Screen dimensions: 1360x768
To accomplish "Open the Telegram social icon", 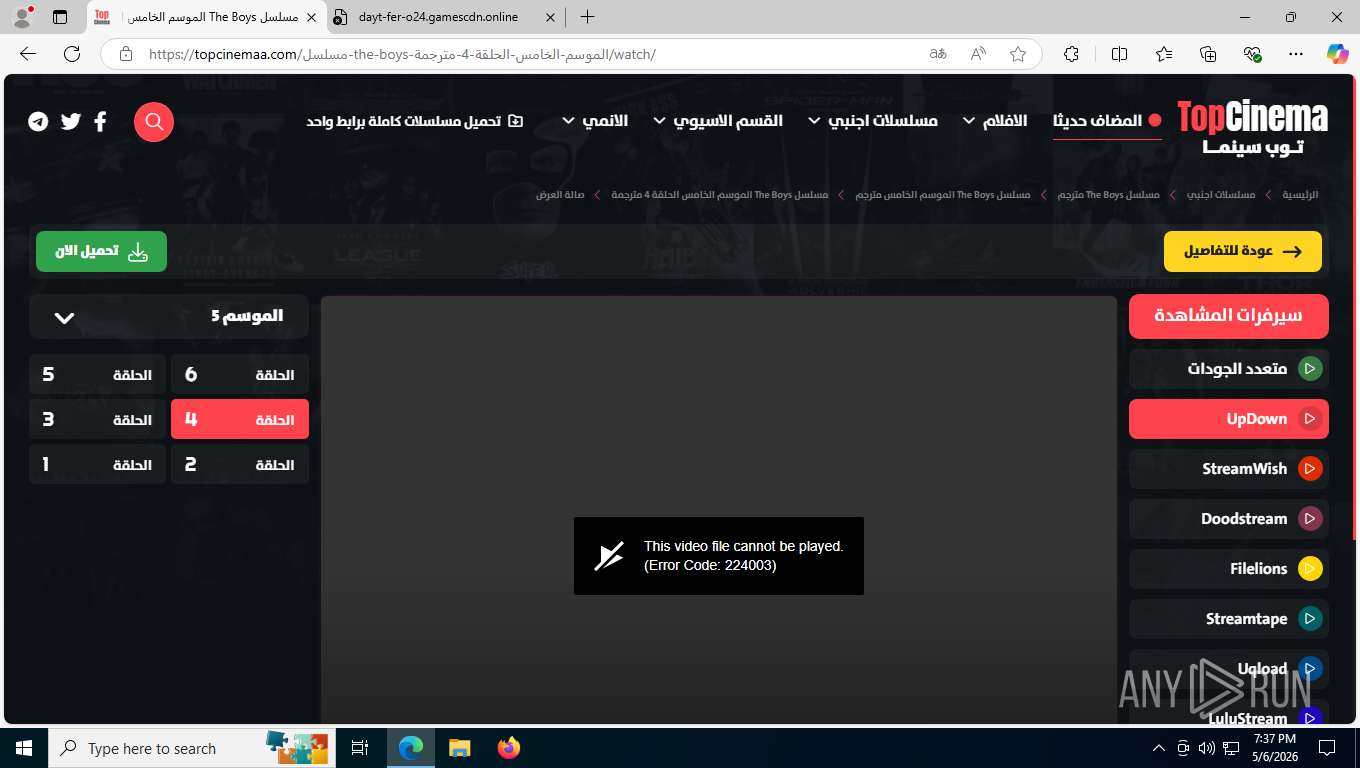I will [38, 121].
